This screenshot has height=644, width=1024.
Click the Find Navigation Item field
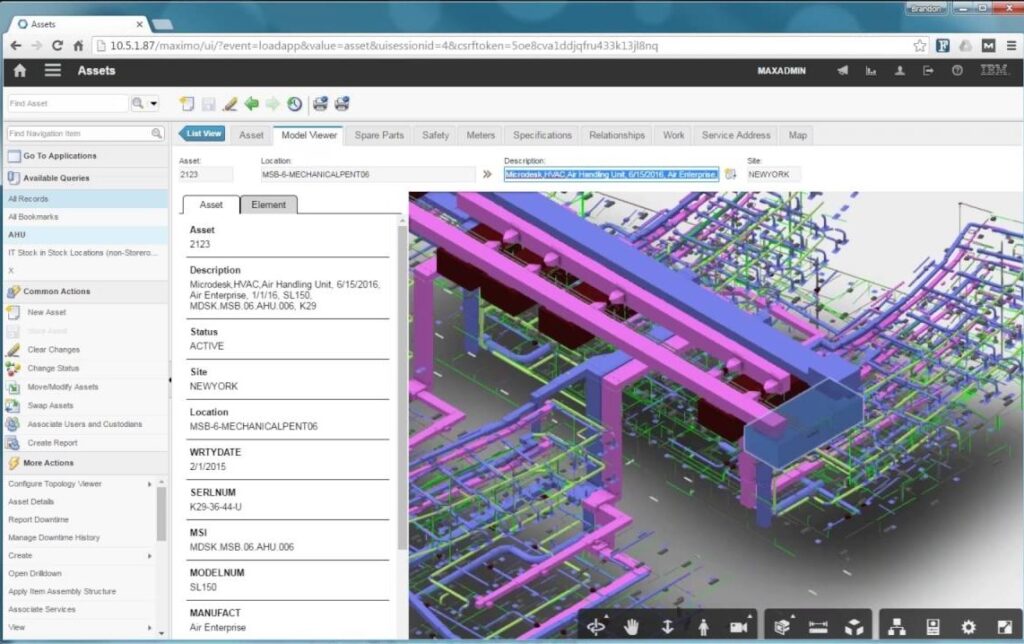pyautogui.click(x=78, y=133)
